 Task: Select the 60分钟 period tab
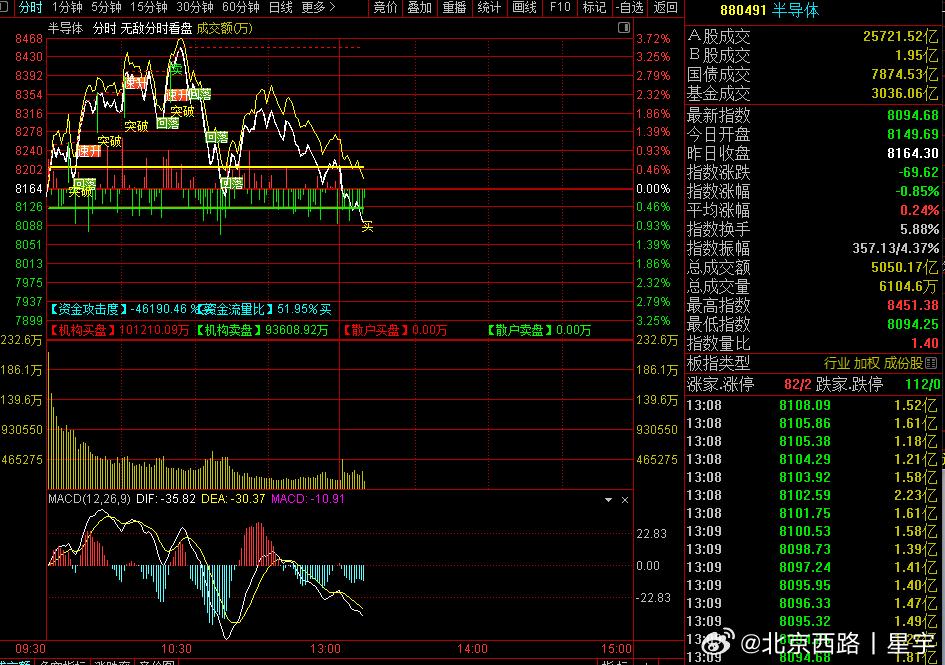[240, 7]
